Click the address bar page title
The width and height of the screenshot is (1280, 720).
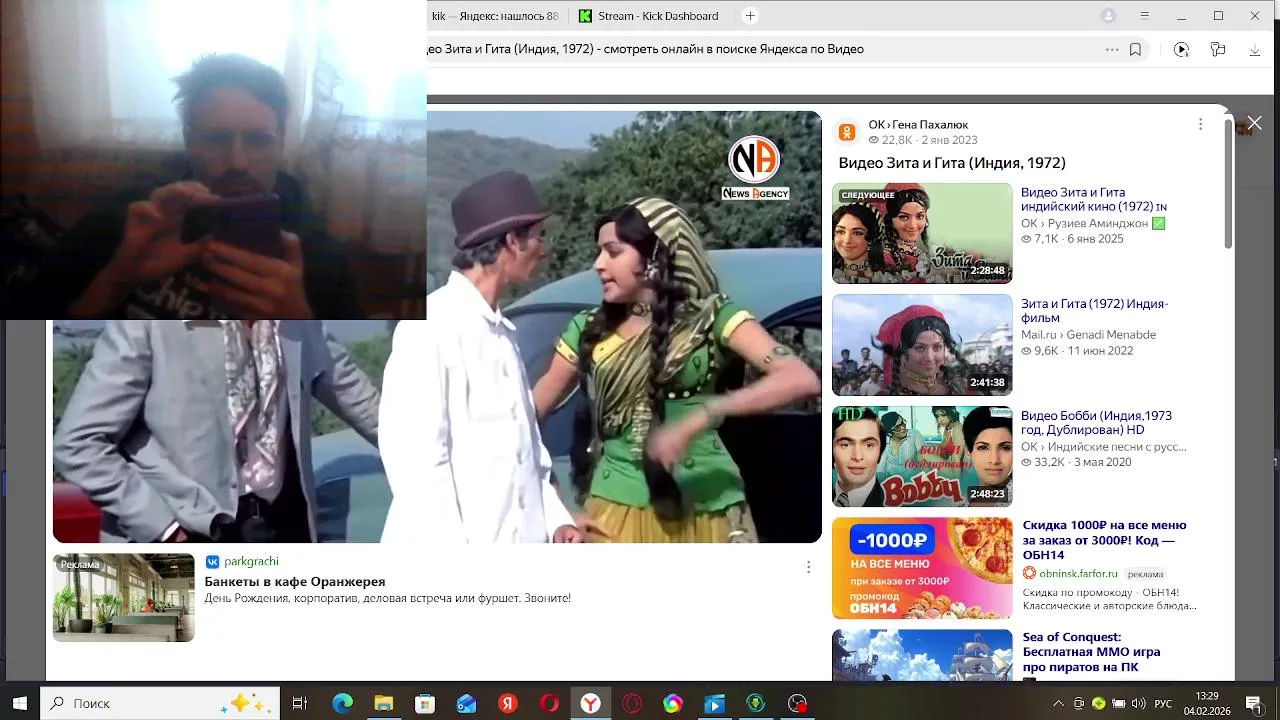[x=647, y=49]
